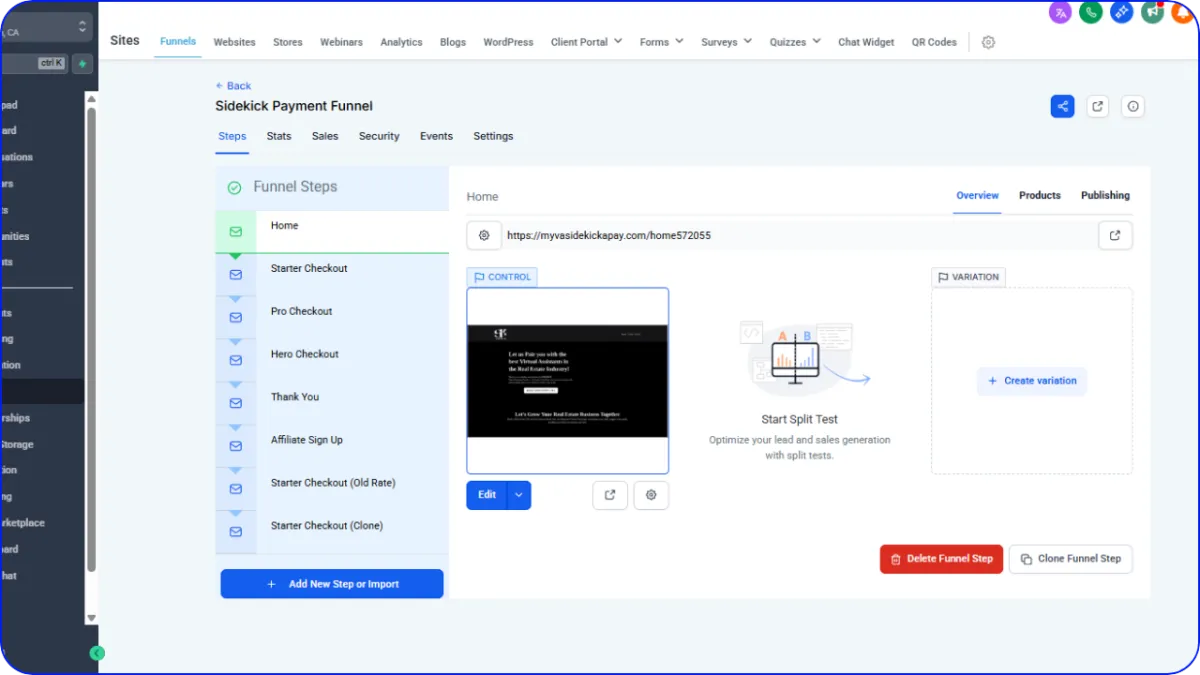The width and height of the screenshot is (1200, 675).
Task: Select the Thank You funnel step
Action: click(332, 402)
